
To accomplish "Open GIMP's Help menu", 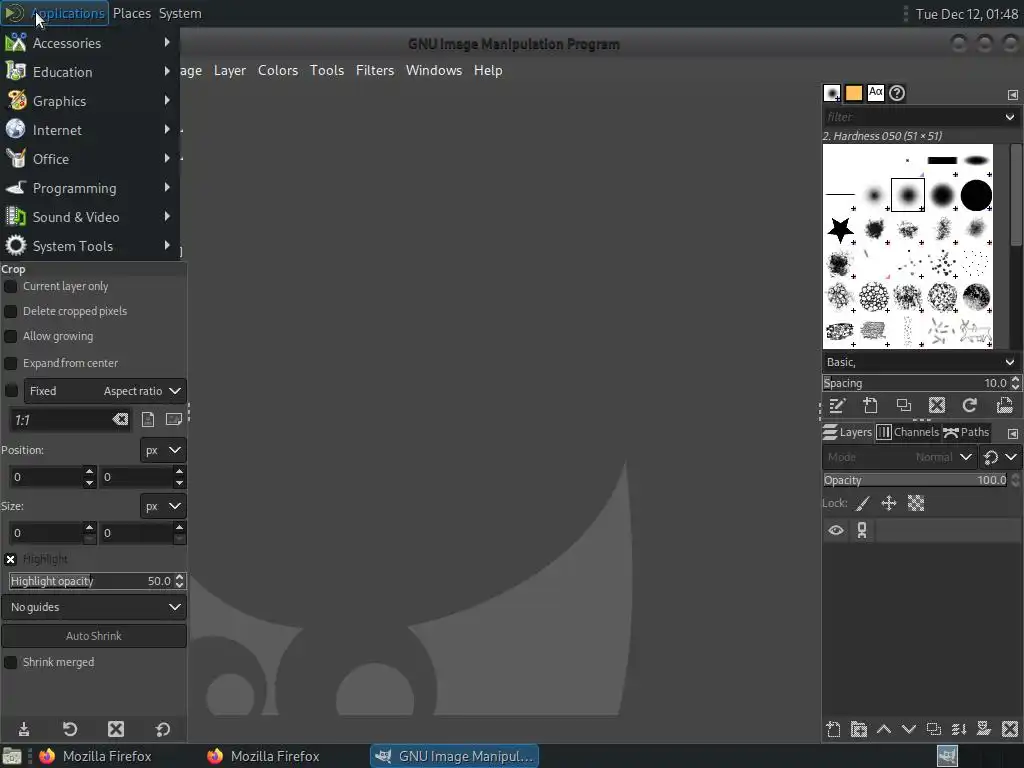I will pos(488,71).
